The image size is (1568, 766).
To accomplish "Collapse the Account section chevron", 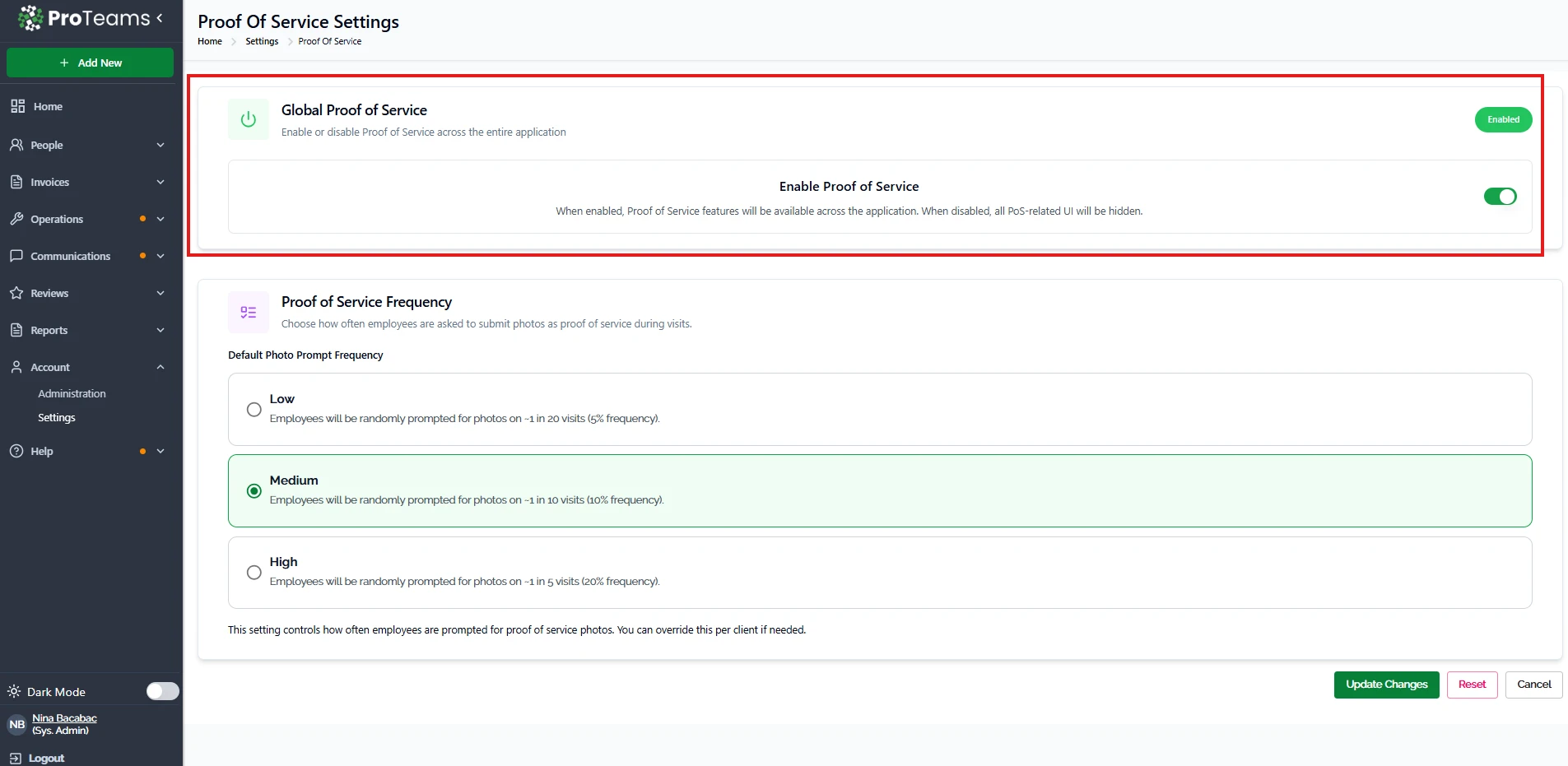I will pos(161,367).
